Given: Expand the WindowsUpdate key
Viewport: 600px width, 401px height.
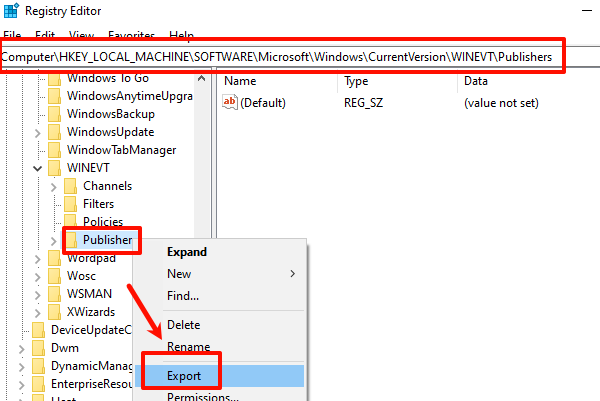Looking at the screenshot, I should pos(38,133).
